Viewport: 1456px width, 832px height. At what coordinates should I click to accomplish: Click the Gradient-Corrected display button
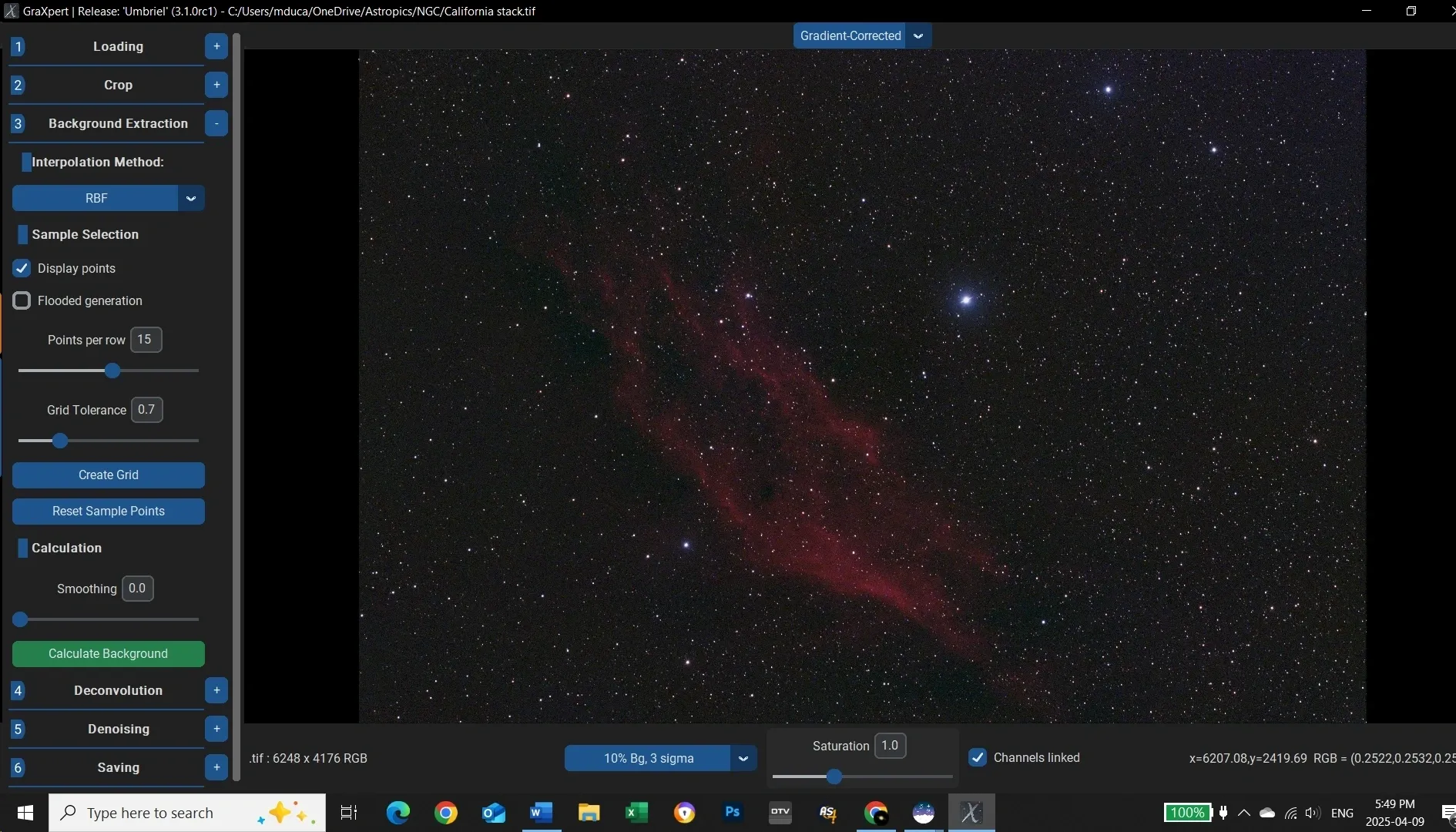pos(850,35)
